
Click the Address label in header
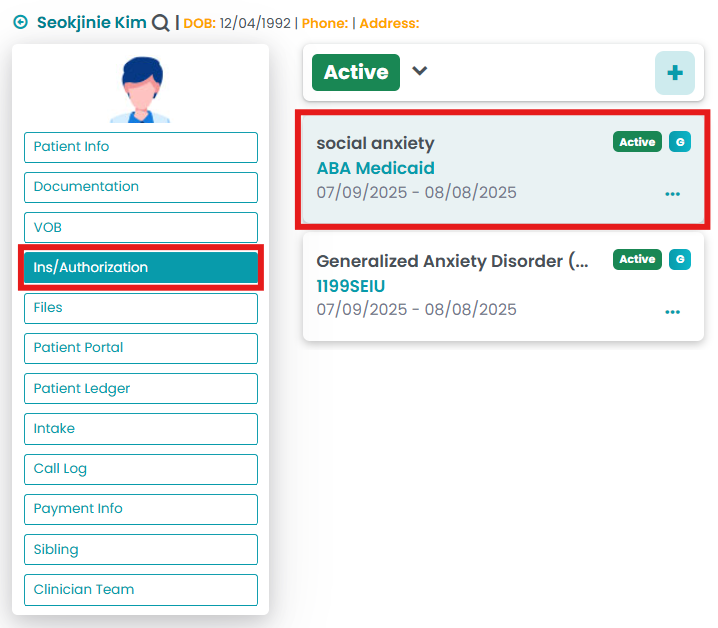click(390, 23)
